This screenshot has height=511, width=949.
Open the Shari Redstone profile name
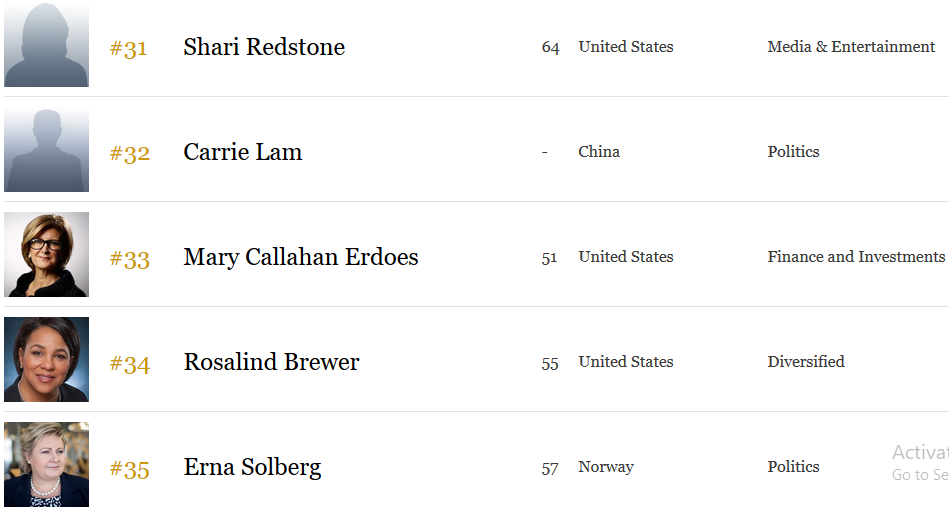click(x=264, y=47)
